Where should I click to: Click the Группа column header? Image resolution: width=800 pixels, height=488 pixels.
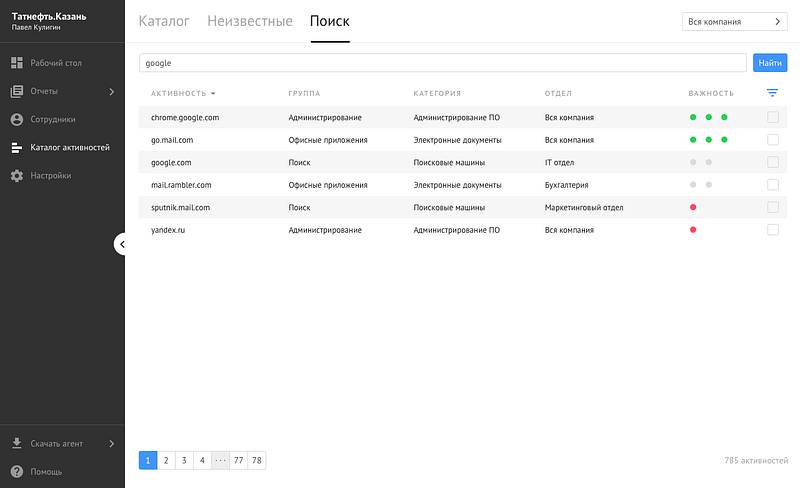(304, 93)
